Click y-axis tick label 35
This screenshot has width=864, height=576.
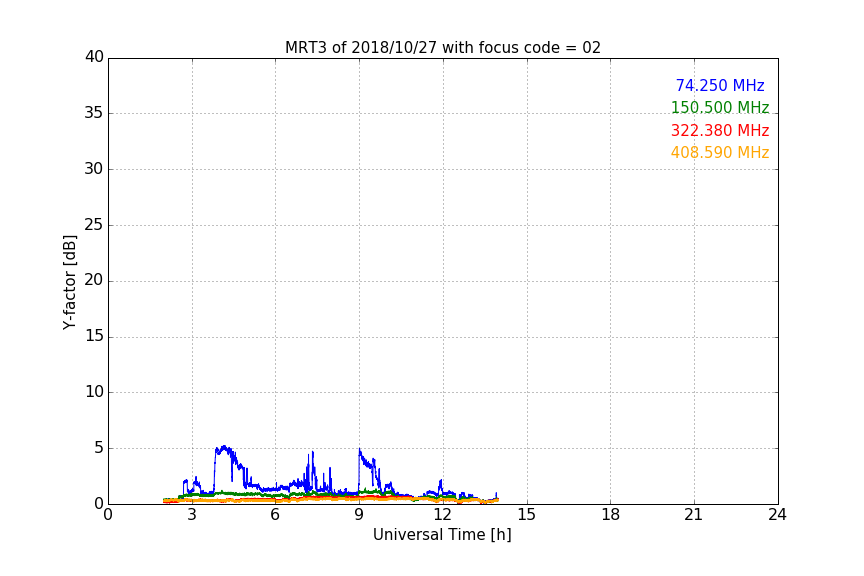(x=94, y=113)
